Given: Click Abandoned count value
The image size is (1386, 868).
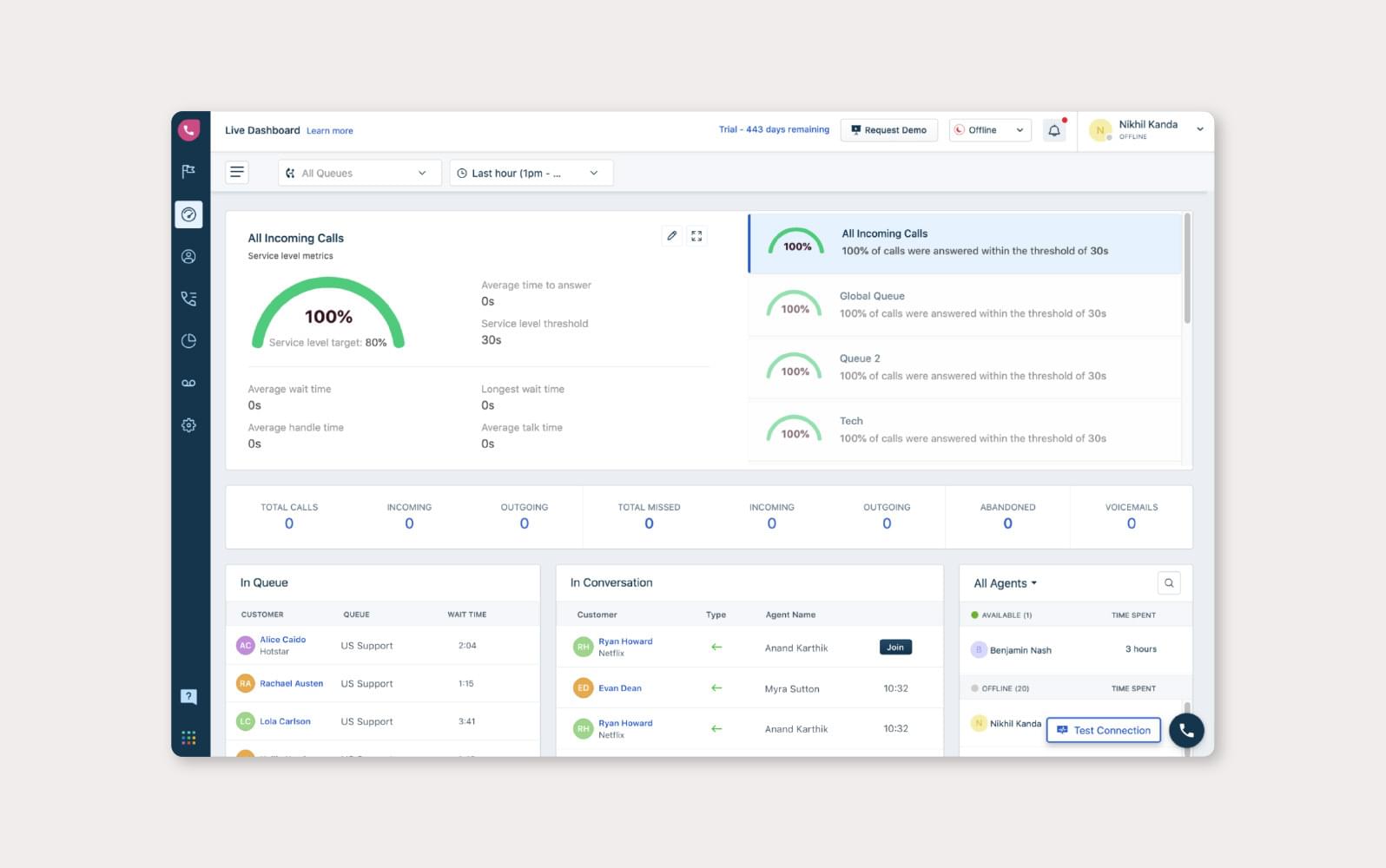Looking at the screenshot, I should (x=1007, y=523).
